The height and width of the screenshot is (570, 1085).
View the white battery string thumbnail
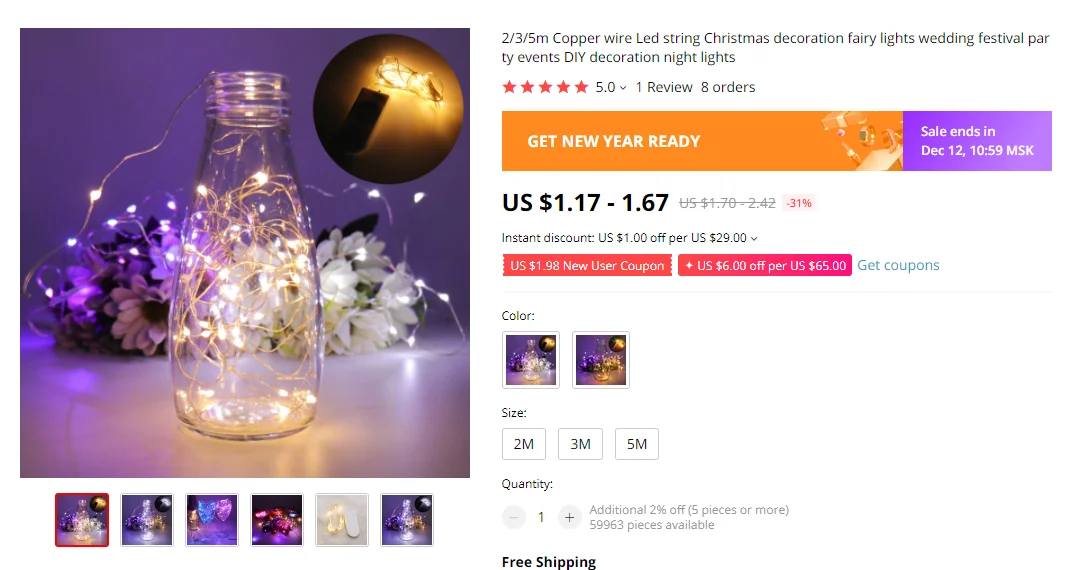[x=342, y=520]
